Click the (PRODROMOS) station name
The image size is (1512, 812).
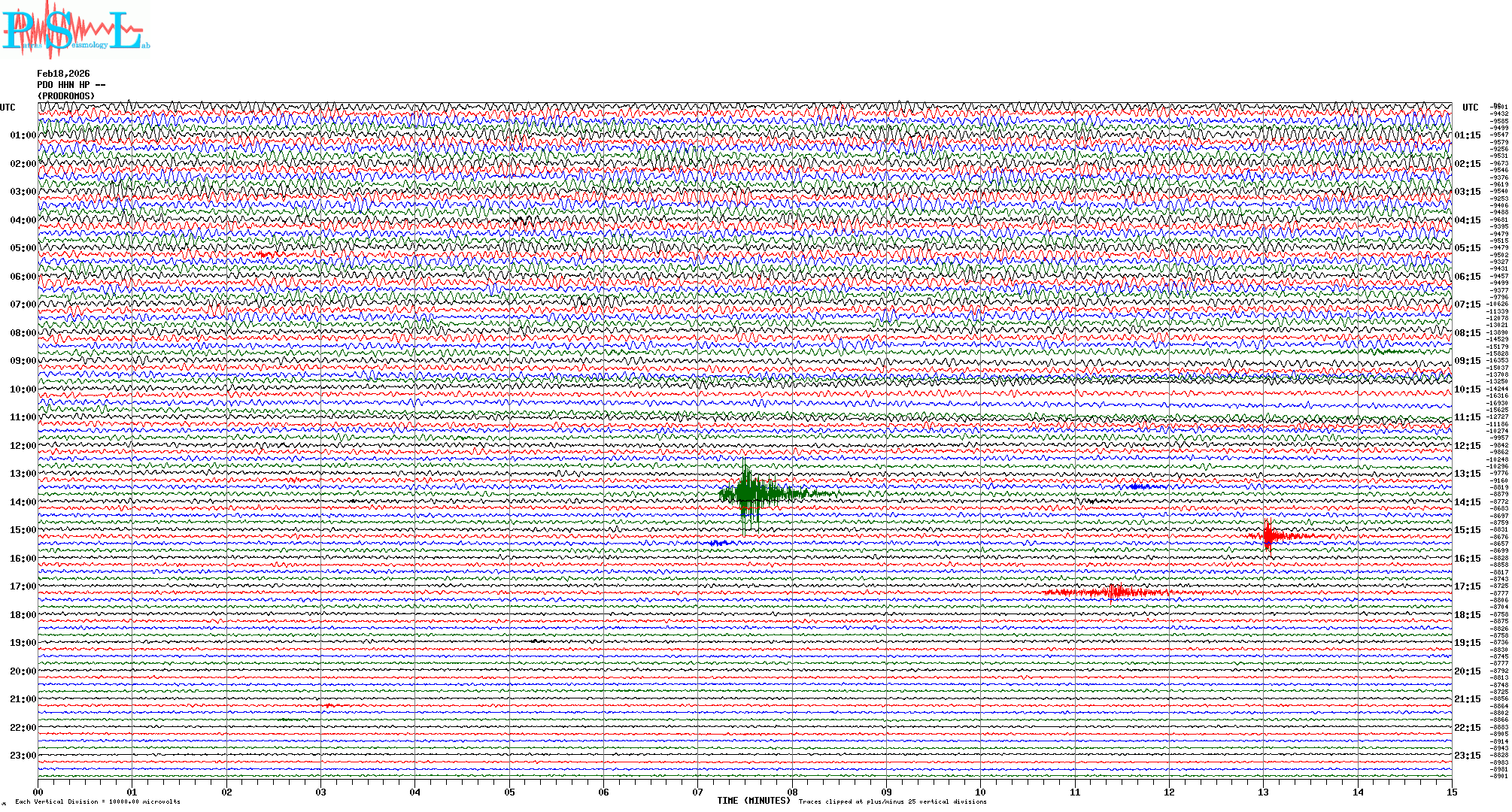[66, 96]
